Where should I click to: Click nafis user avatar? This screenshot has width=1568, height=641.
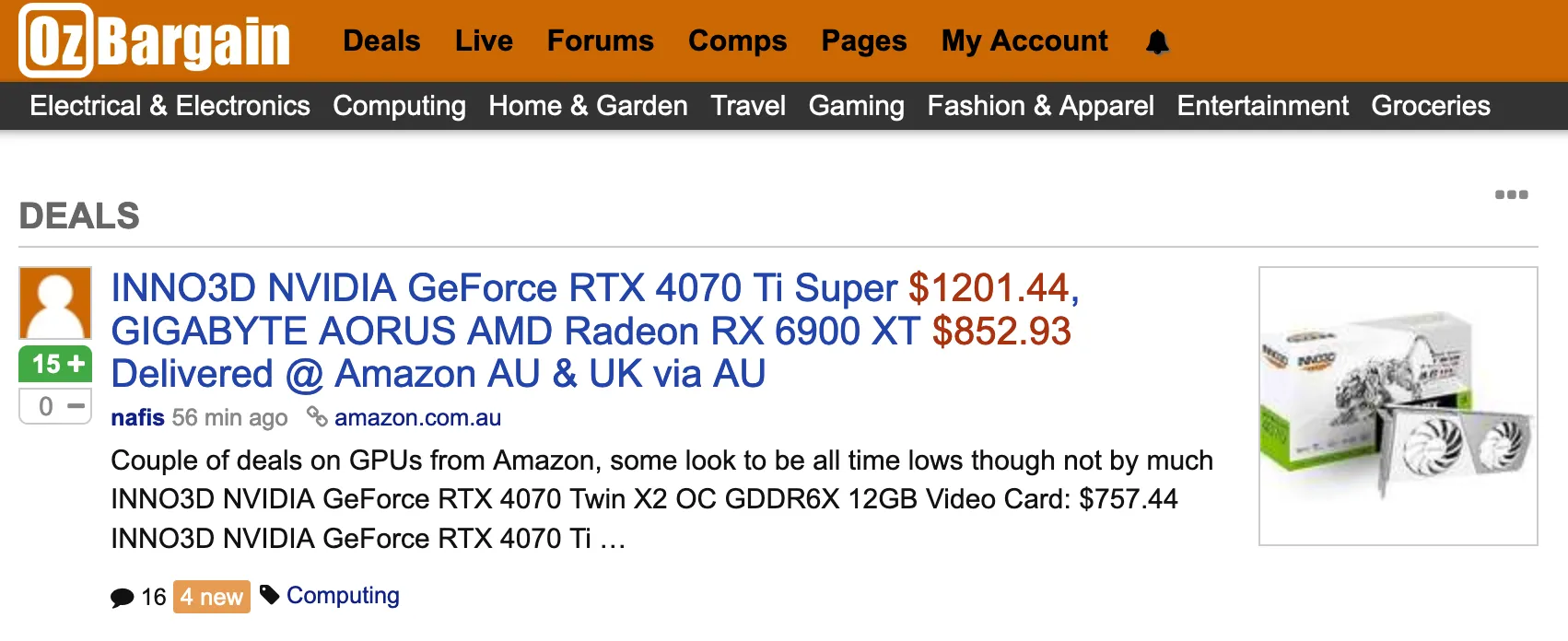[55, 303]
